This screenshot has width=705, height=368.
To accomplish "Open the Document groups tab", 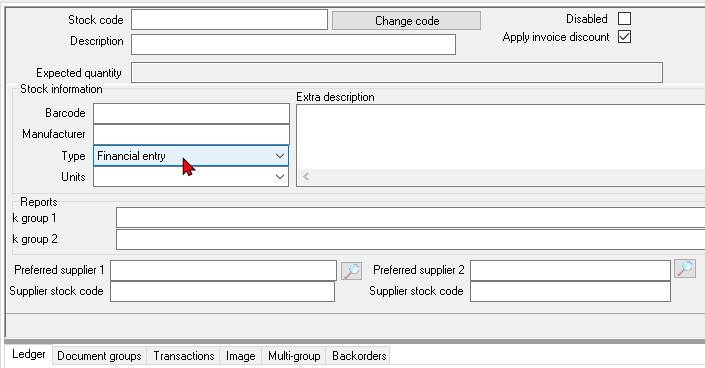I will click(99, 356).
